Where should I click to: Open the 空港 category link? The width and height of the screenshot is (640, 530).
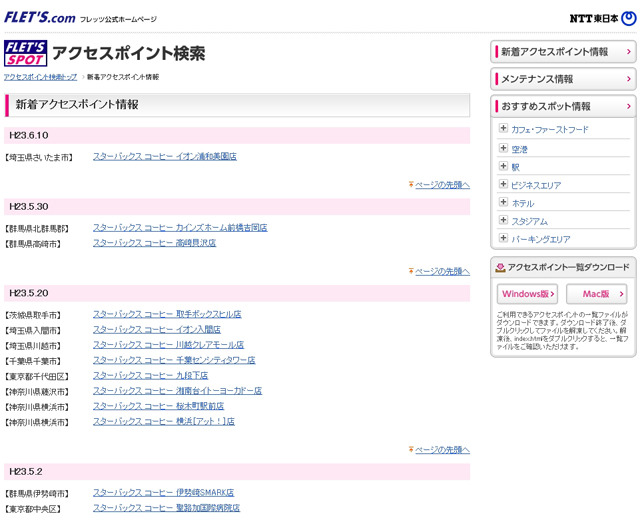click(519, 149)
